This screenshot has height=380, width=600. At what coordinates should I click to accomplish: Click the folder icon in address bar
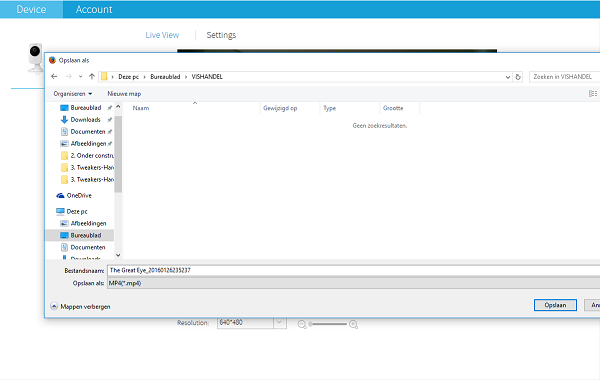tap(104, 77)
